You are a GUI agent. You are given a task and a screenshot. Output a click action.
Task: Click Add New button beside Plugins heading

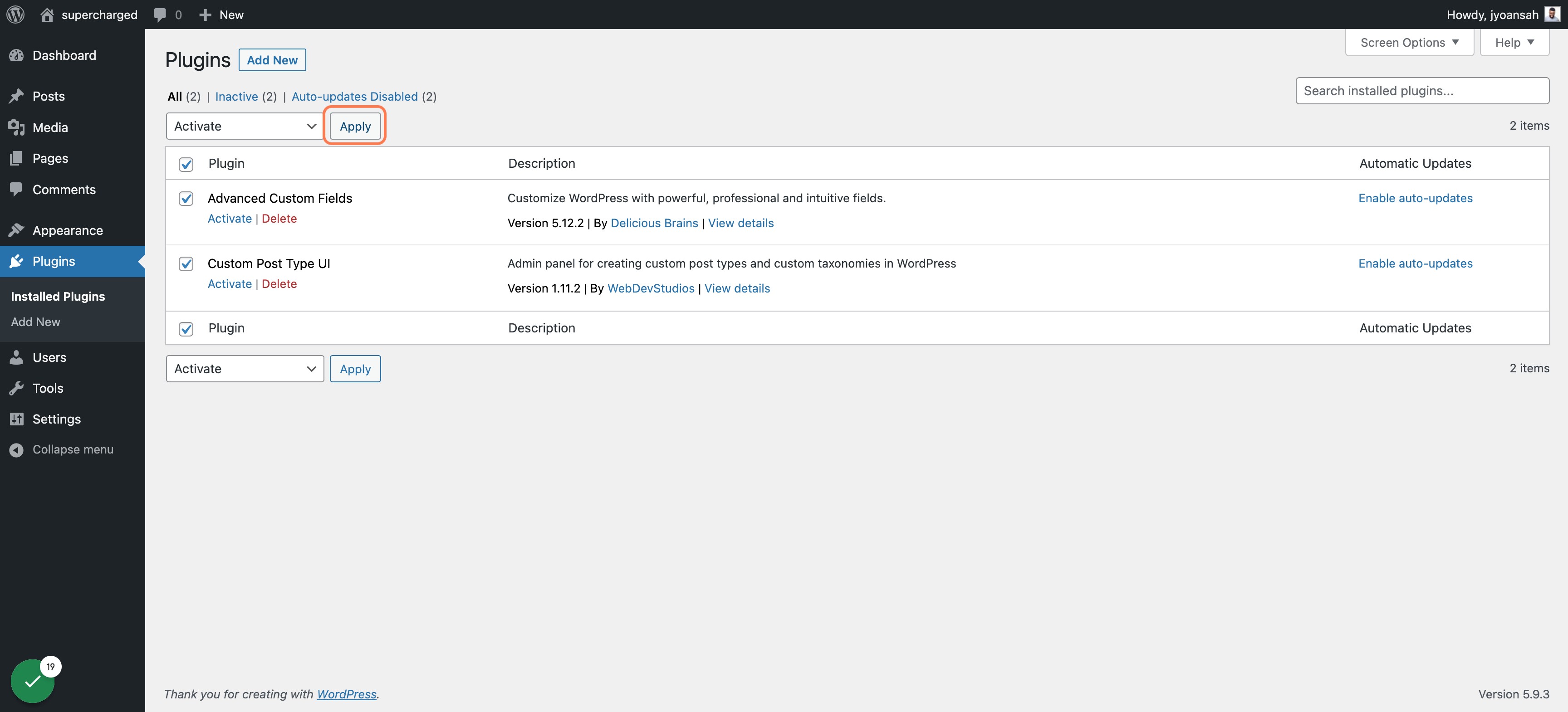point(272,60)
